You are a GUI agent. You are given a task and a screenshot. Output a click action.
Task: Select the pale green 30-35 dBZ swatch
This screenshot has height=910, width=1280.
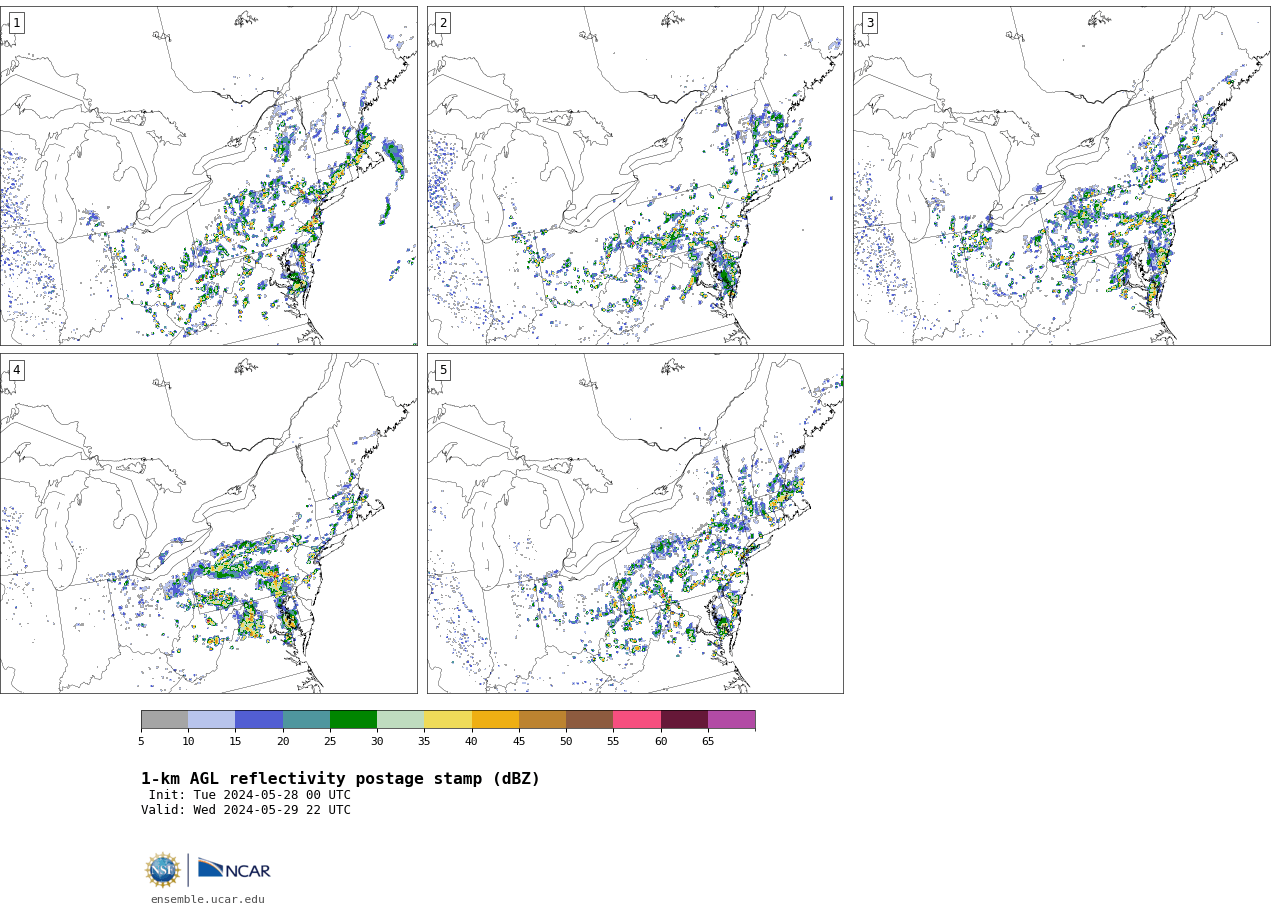pyautogui.click(x=400, y=720)
